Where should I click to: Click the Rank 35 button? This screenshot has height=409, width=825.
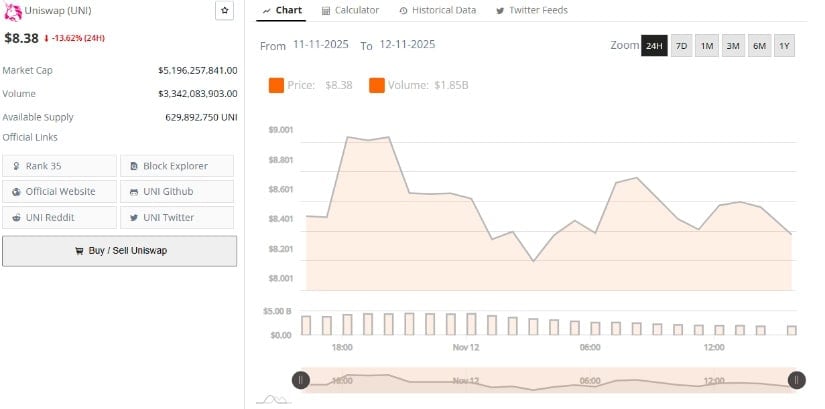(59, 166)
